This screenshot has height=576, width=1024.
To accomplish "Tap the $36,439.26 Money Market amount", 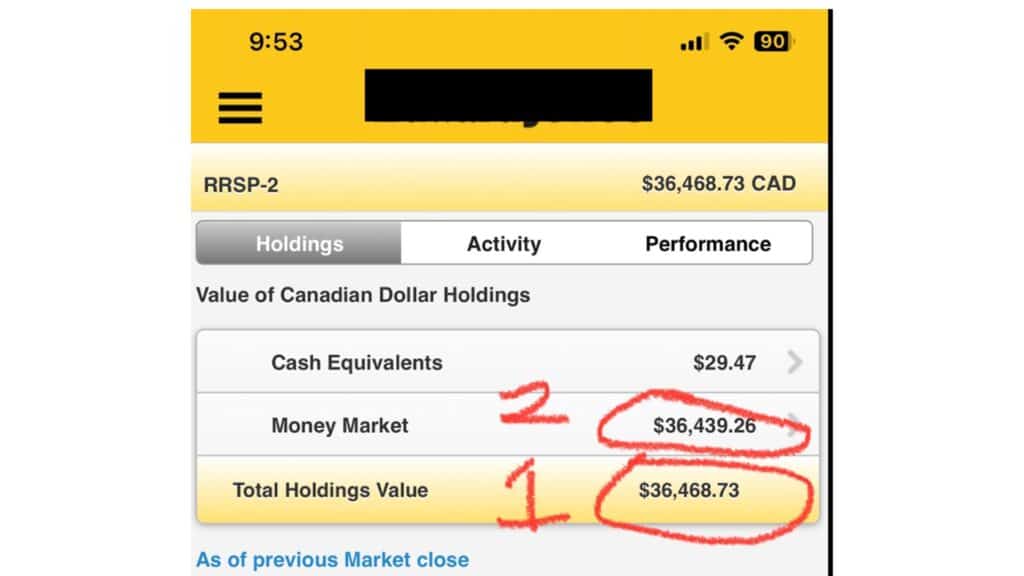I will click(704, 426).
